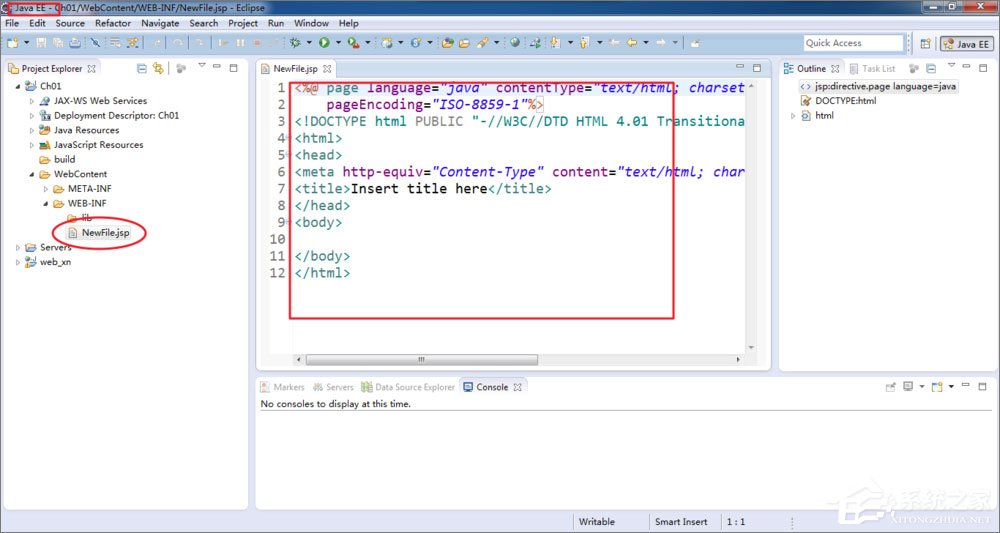The height and width of the screenshot is (533, 1000).
Task: Open the web browser globe icon
Action: click(514, 43)
